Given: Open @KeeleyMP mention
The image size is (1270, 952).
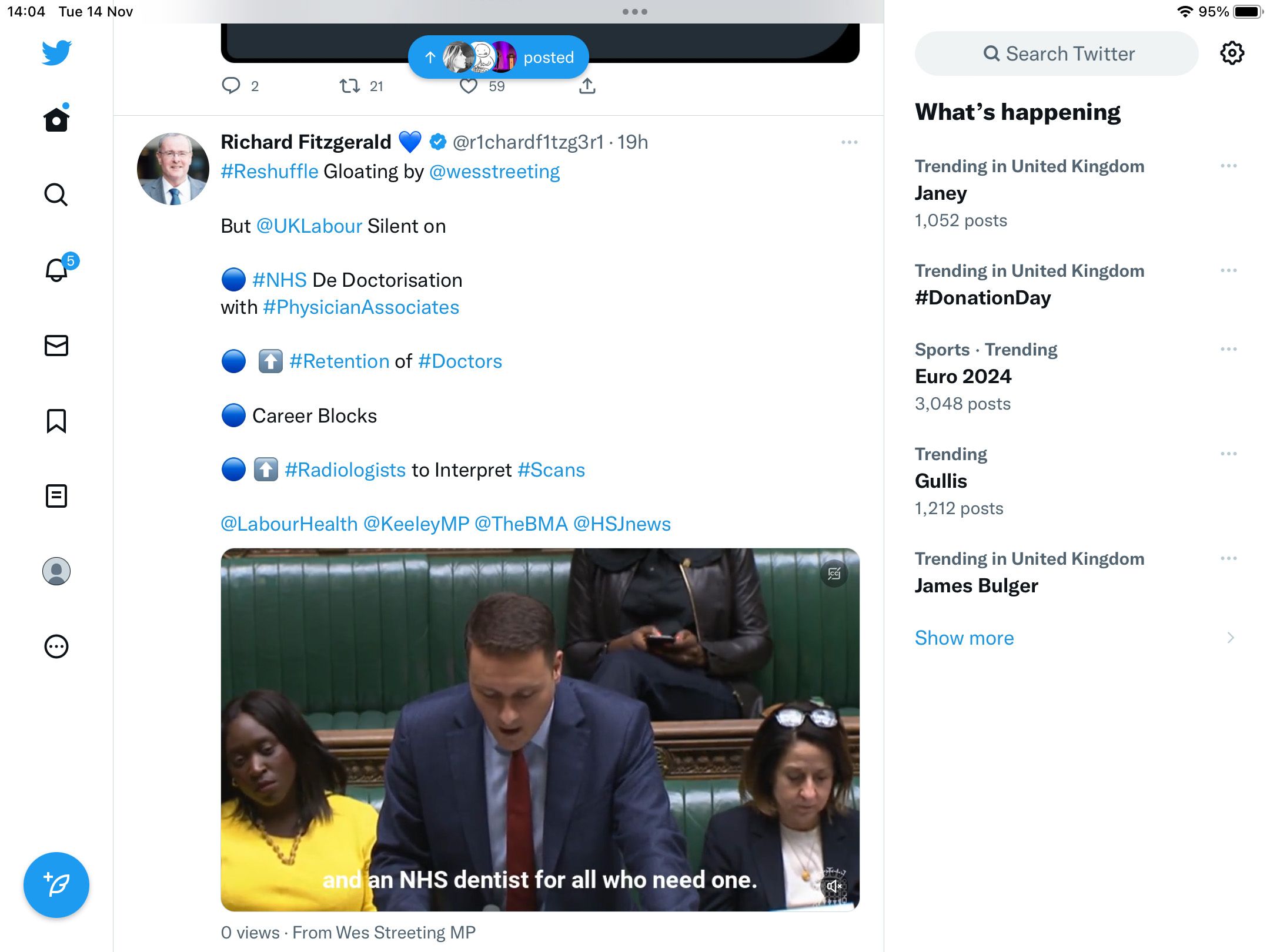Looking at the screenshot, I should [416, 524].
